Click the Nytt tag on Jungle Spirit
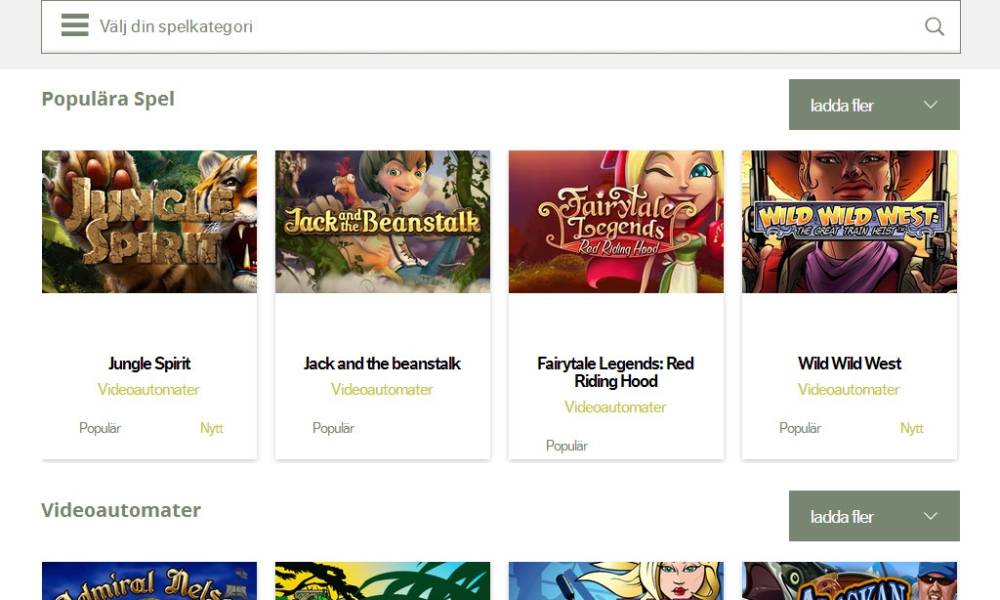Viewport: 1000px width, 600px height. (x=212, y=428)
